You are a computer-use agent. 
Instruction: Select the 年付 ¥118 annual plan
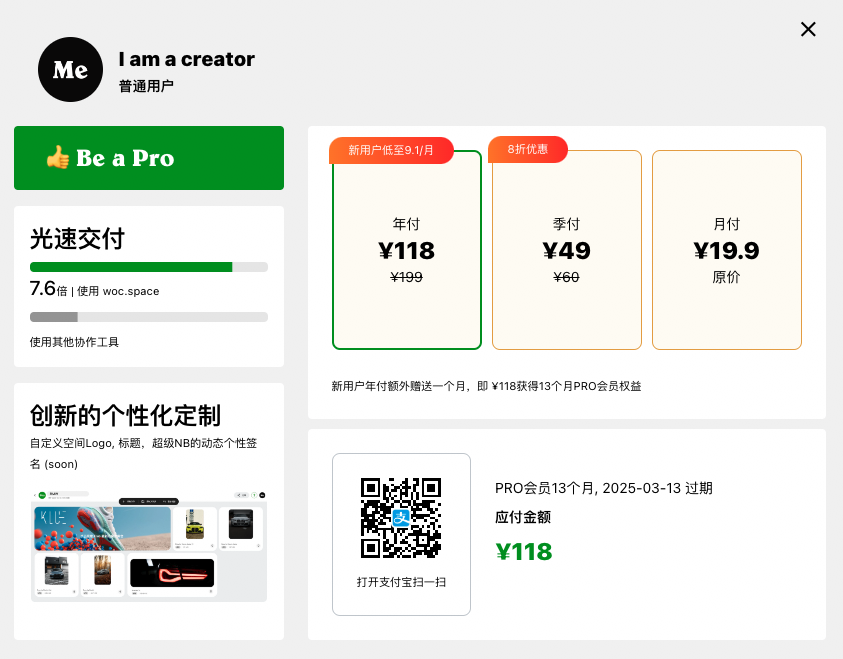click(407, 250)
